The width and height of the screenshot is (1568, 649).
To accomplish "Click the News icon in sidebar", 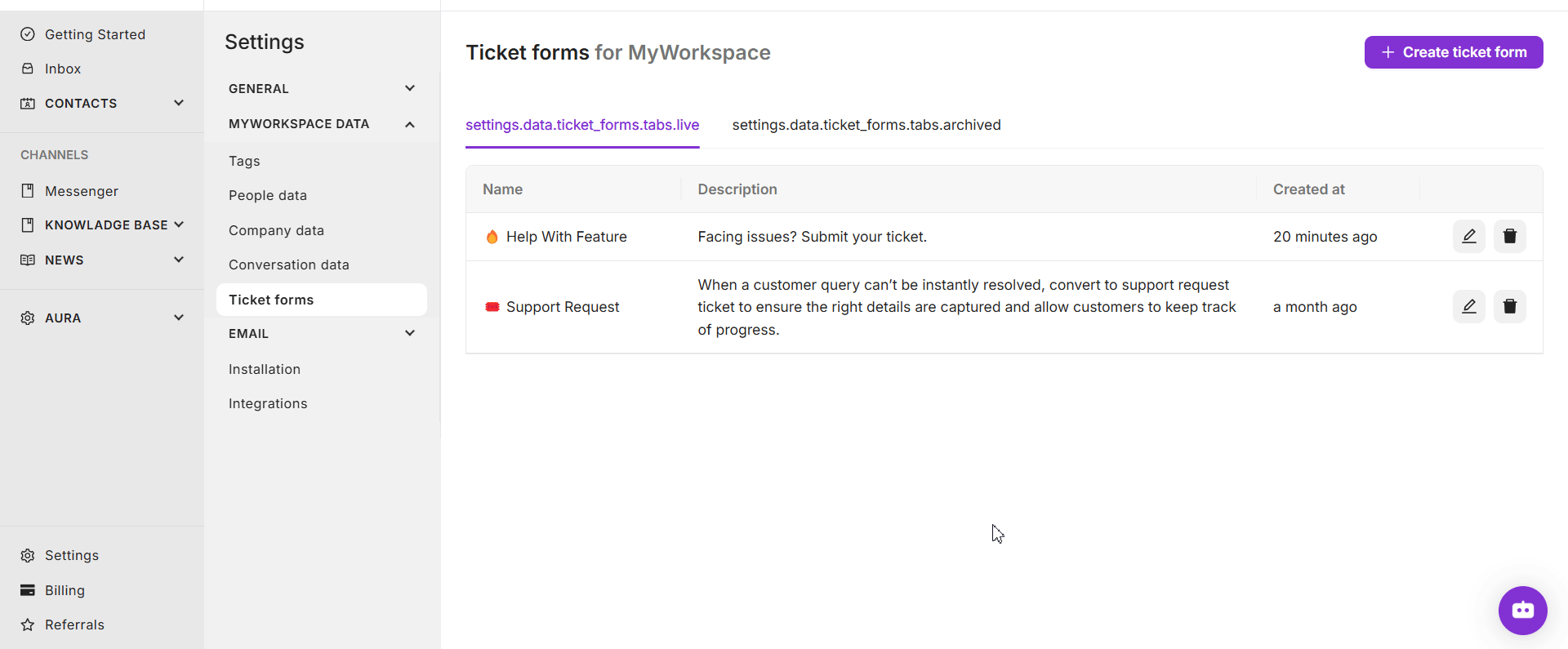I will (x=28, y=260).
